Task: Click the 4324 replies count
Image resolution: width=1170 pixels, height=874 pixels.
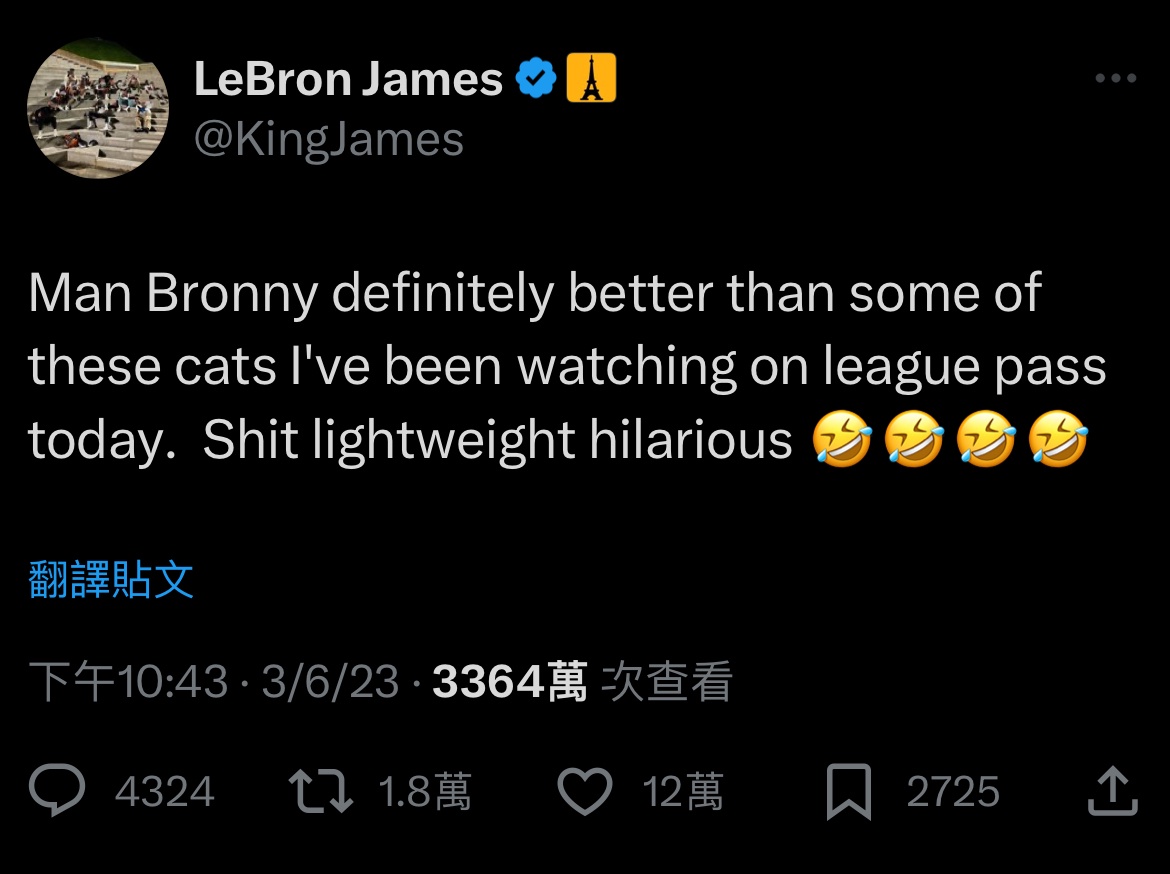Action: tap(165, 793)
